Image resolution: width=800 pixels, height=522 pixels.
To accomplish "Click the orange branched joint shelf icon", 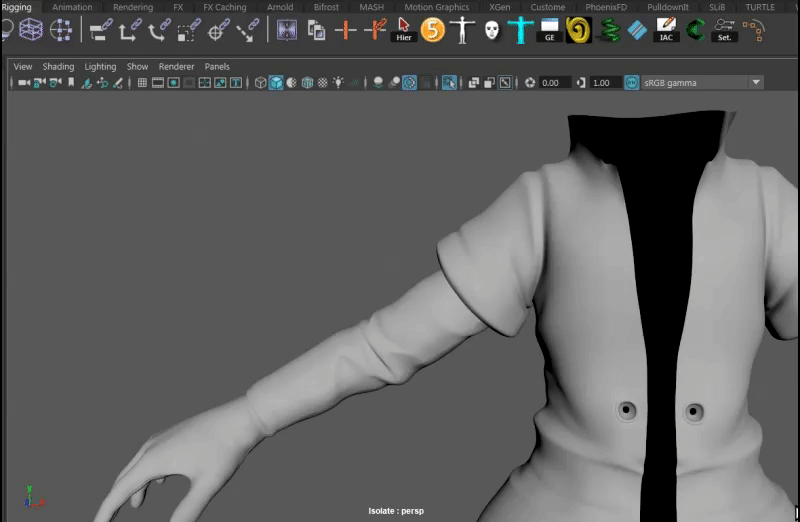I will 375,30.
